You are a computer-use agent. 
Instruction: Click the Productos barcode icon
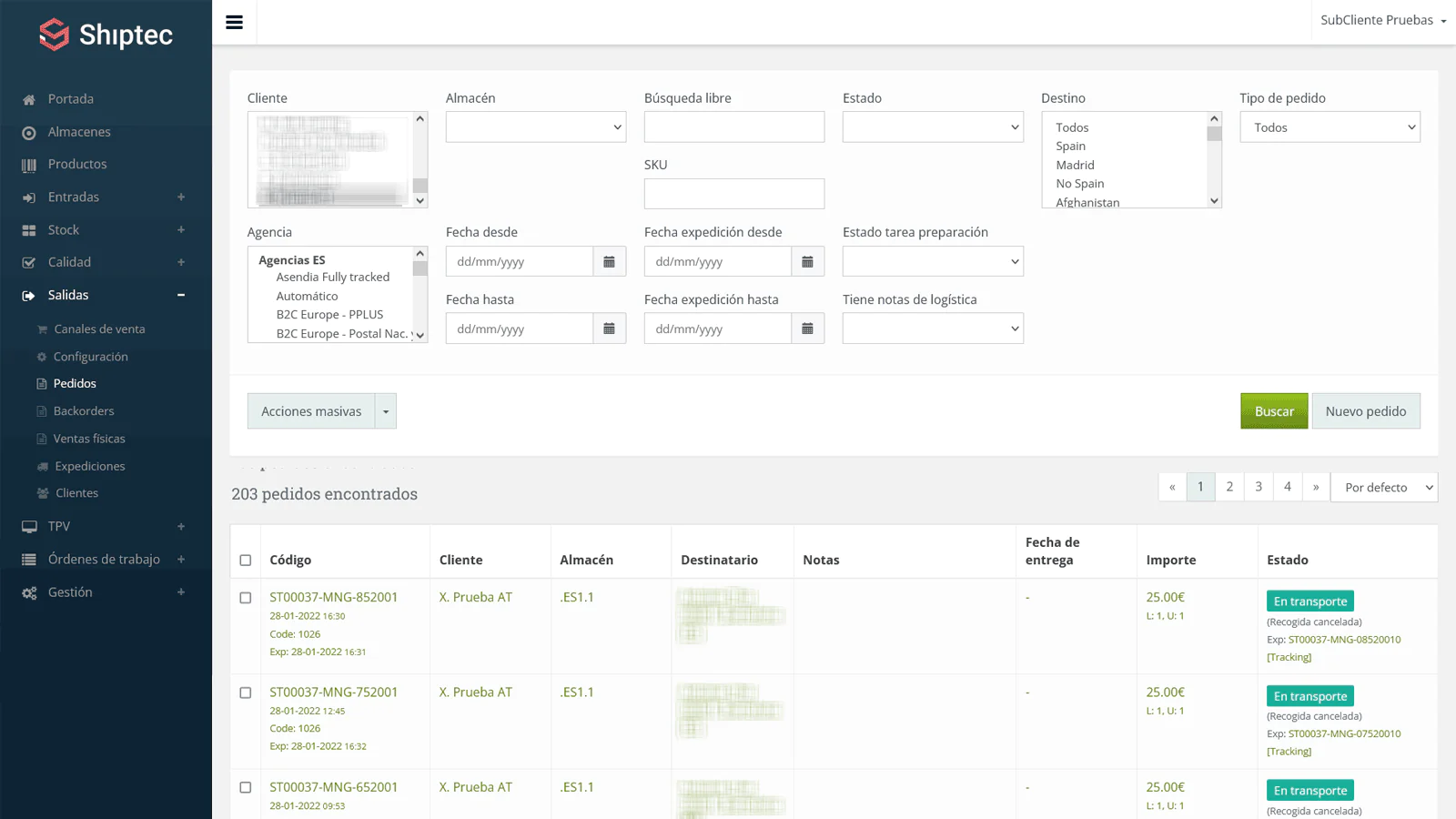pyautogui.click(x=29, y=165)
